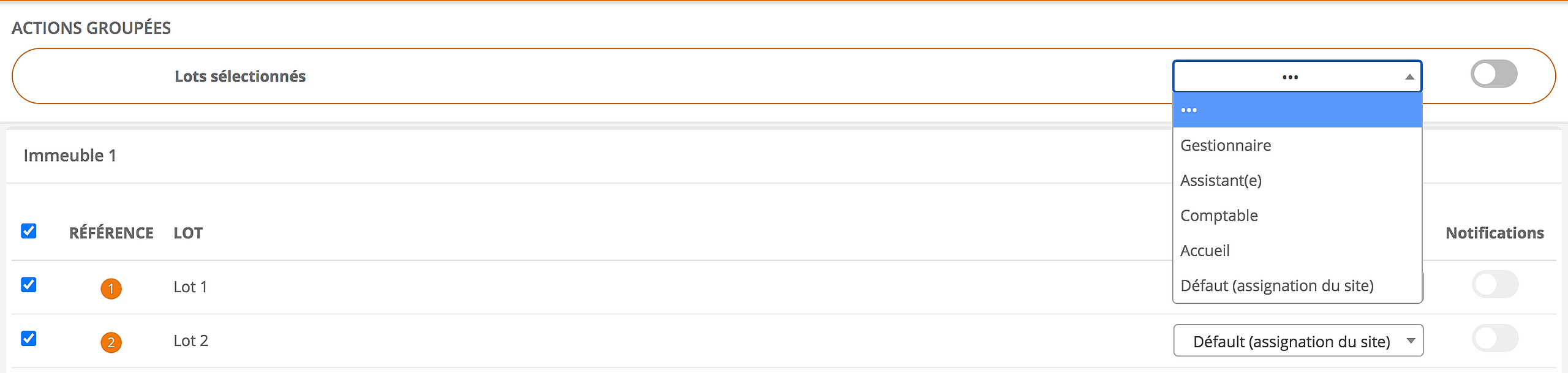Uncheck the Lot 1 checkbox
Screen dimensions: 1568x373
[29, 285]
